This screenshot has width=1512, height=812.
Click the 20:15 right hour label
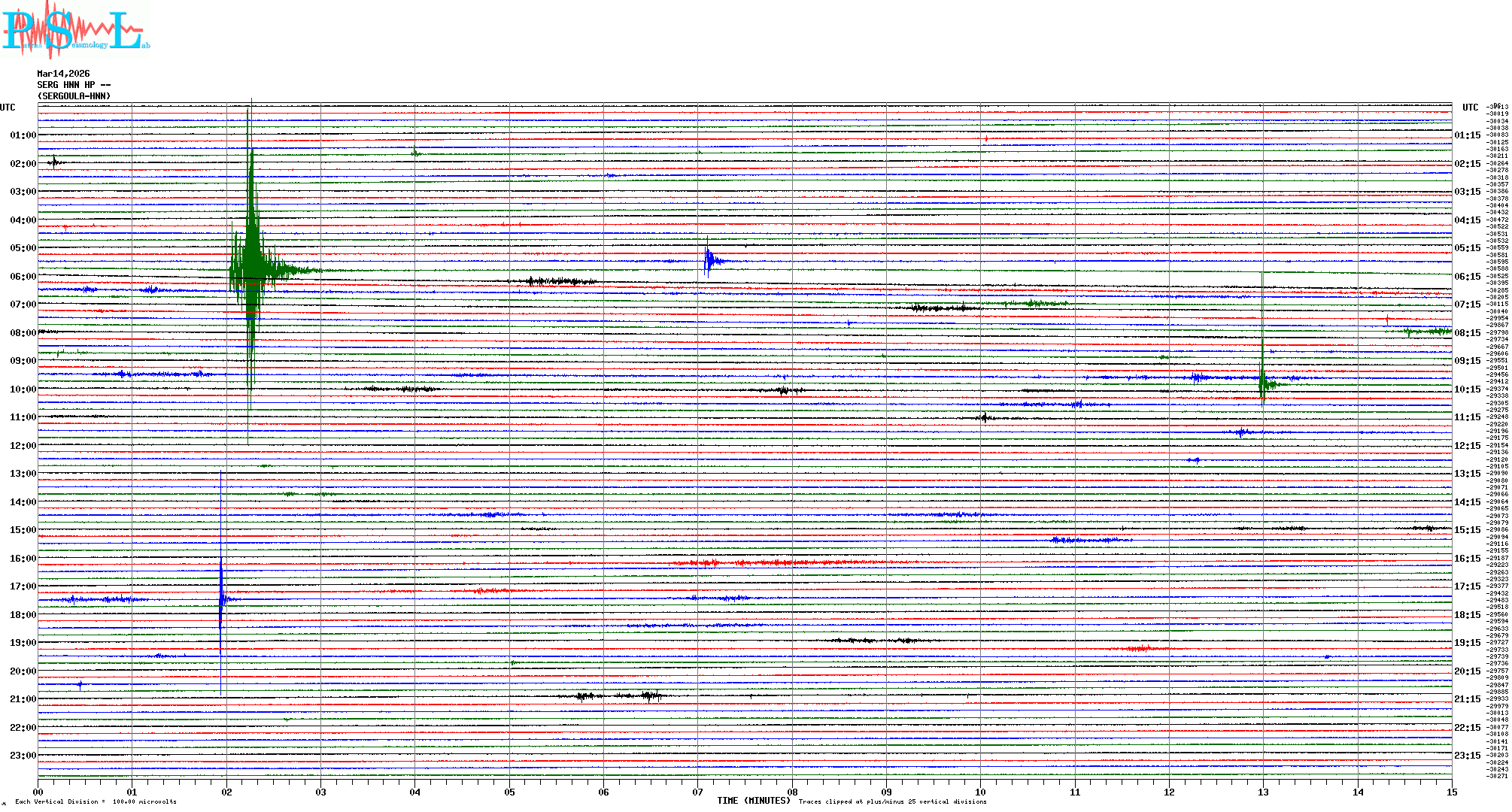[x=1467, y=671]
